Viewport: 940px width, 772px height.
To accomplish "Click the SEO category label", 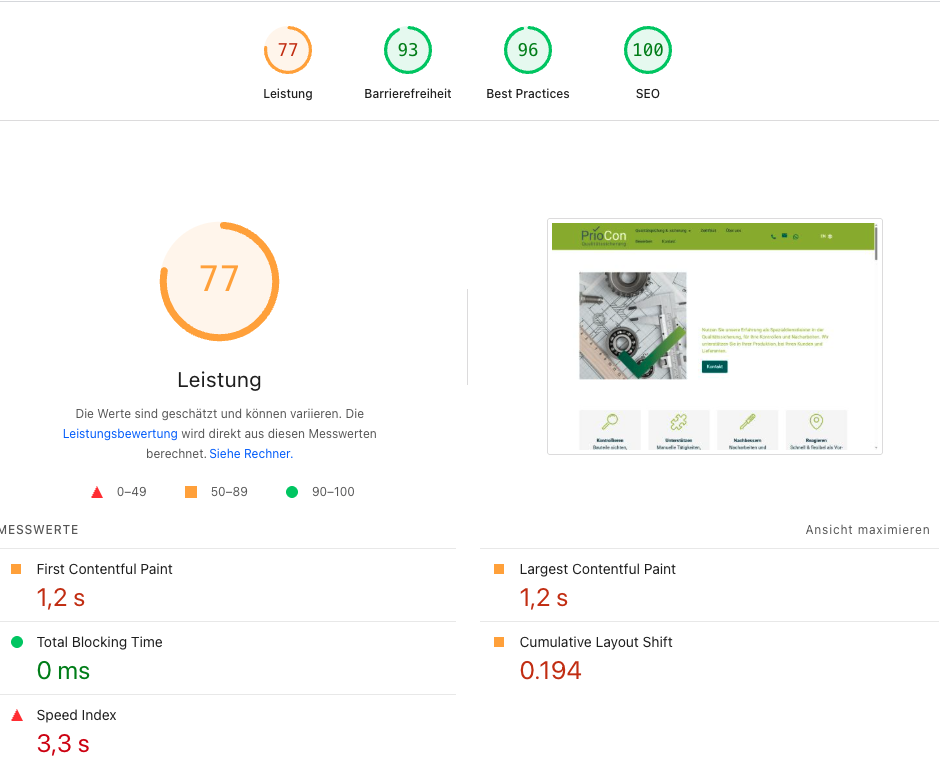I will tap(647, 94).
